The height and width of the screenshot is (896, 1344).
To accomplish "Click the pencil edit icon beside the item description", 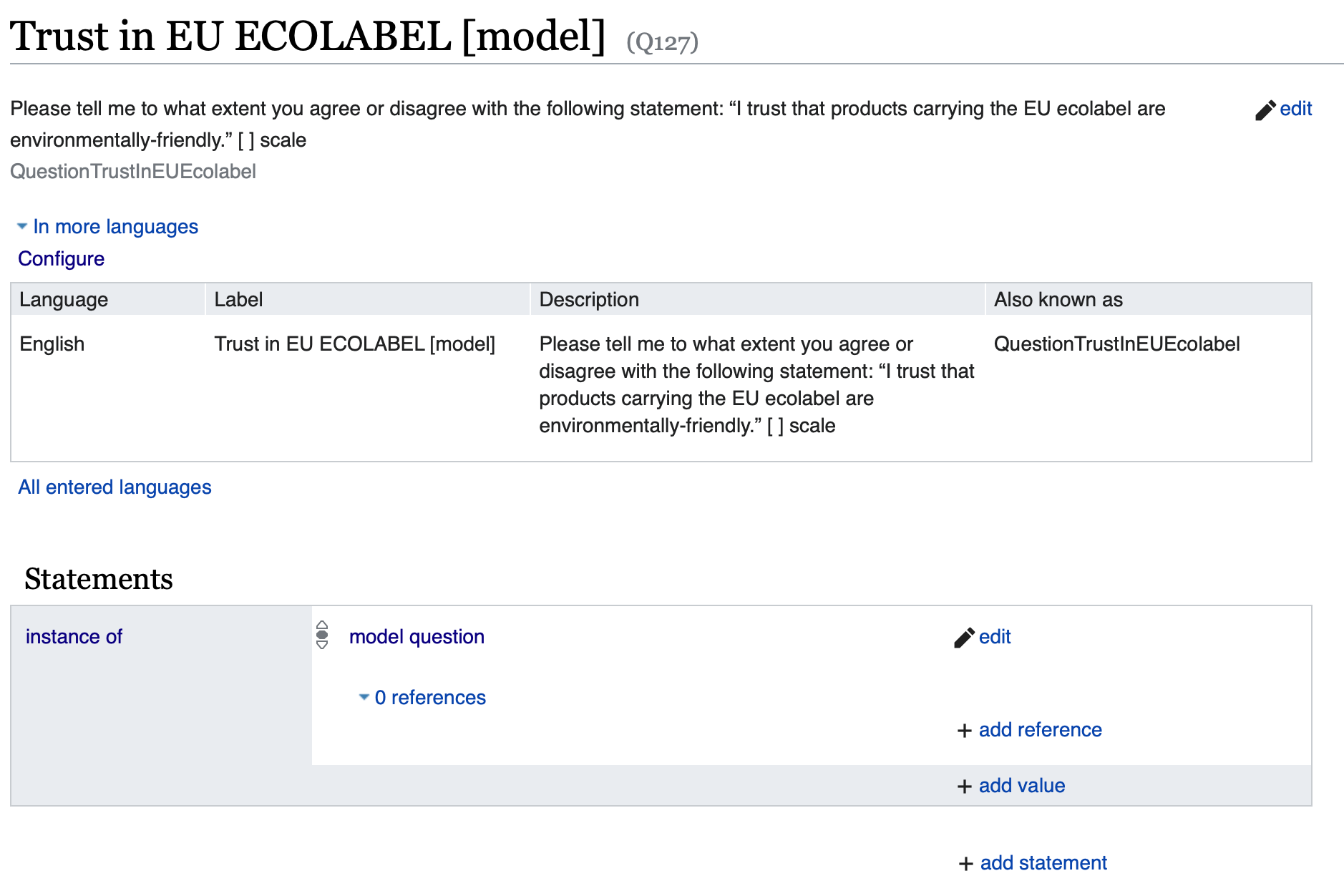I will point(1265,110).
